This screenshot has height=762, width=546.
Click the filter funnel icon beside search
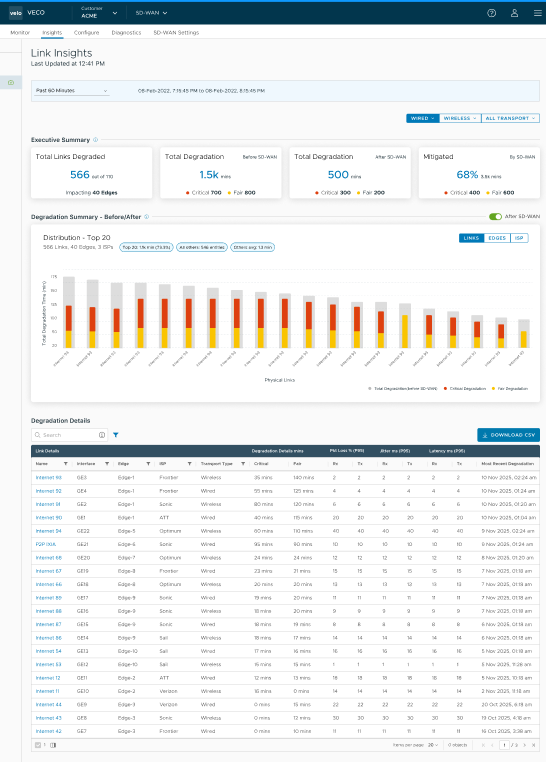(116, 435)
